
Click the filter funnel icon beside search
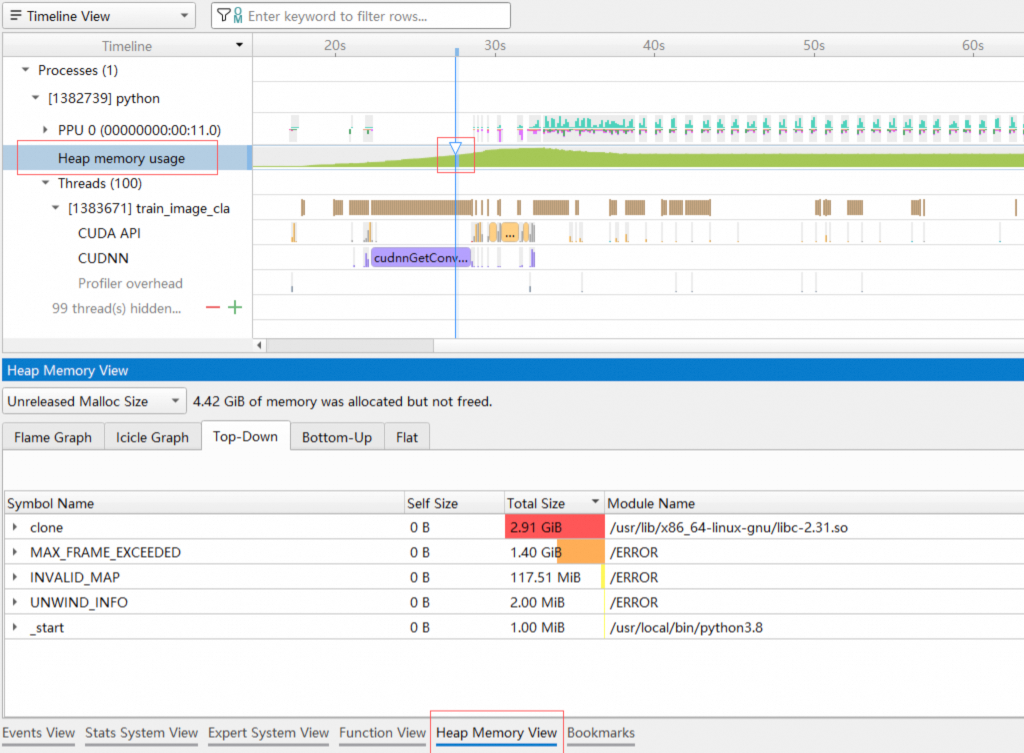point(224,16)
